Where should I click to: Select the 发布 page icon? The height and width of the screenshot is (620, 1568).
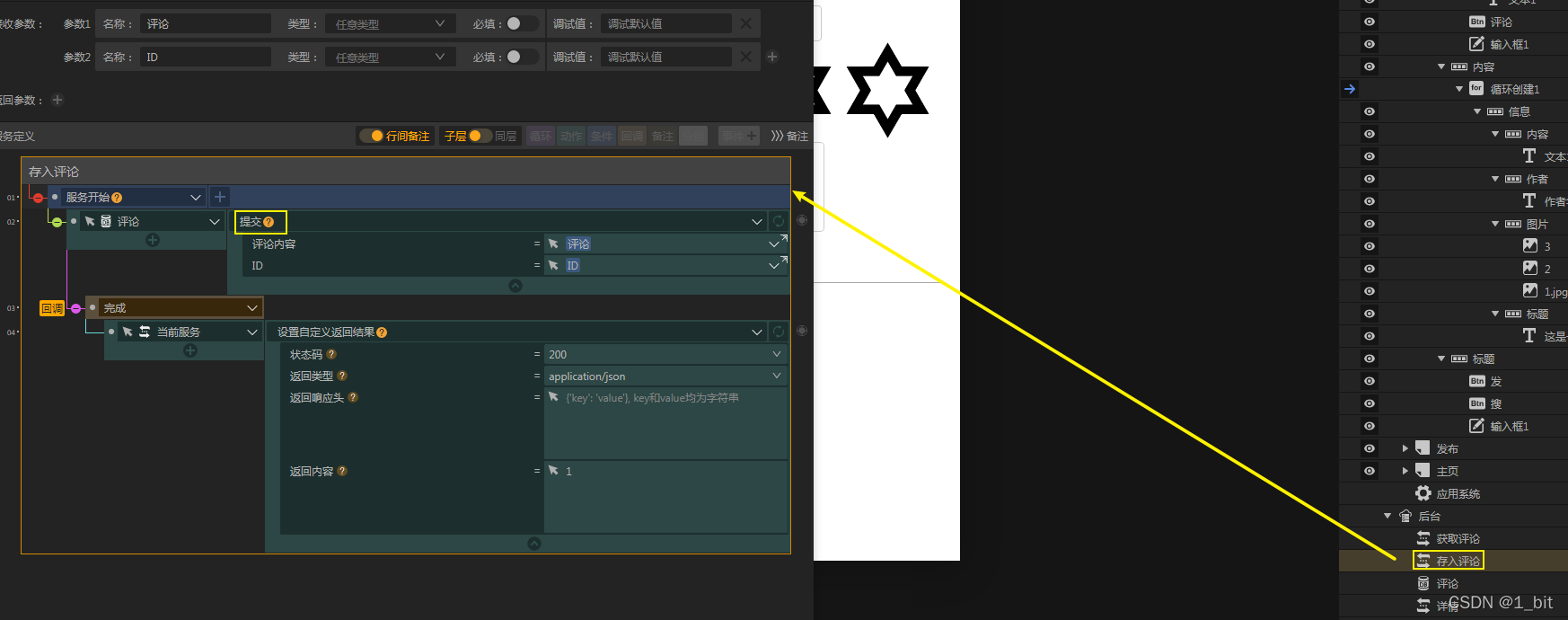1423,447
